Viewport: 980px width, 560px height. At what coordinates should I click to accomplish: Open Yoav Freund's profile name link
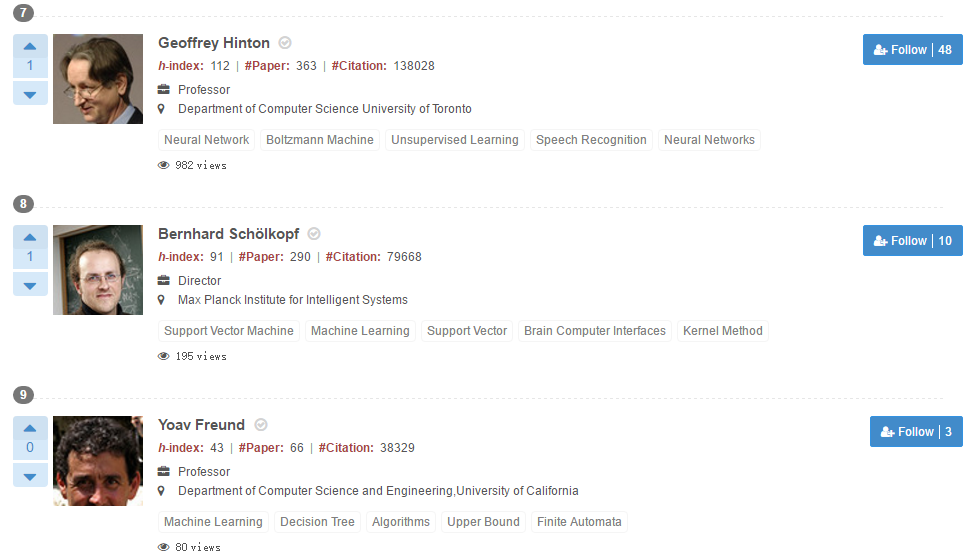[201, 425]
